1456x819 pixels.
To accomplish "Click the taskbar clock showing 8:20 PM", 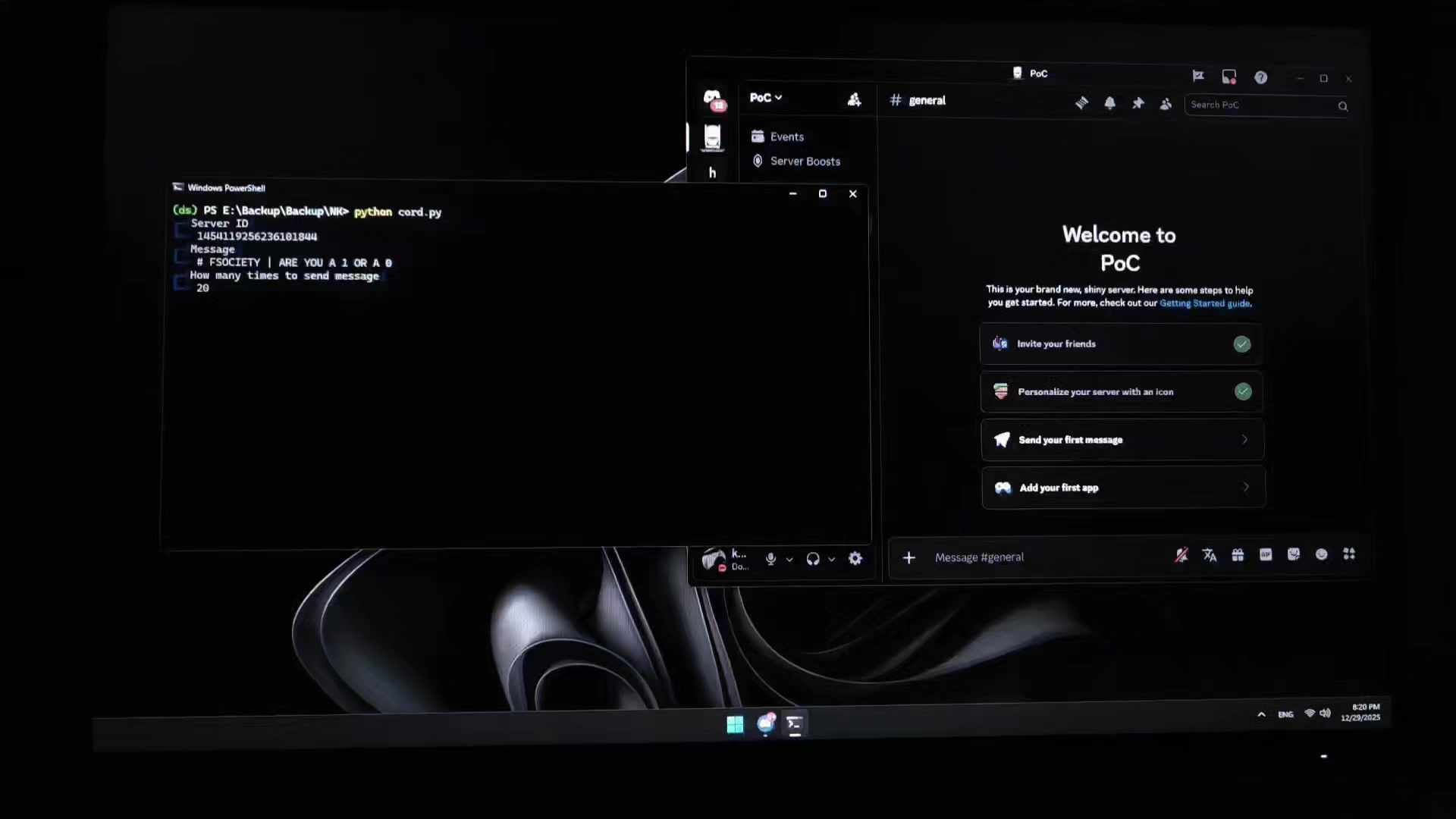I will 1360,712.
